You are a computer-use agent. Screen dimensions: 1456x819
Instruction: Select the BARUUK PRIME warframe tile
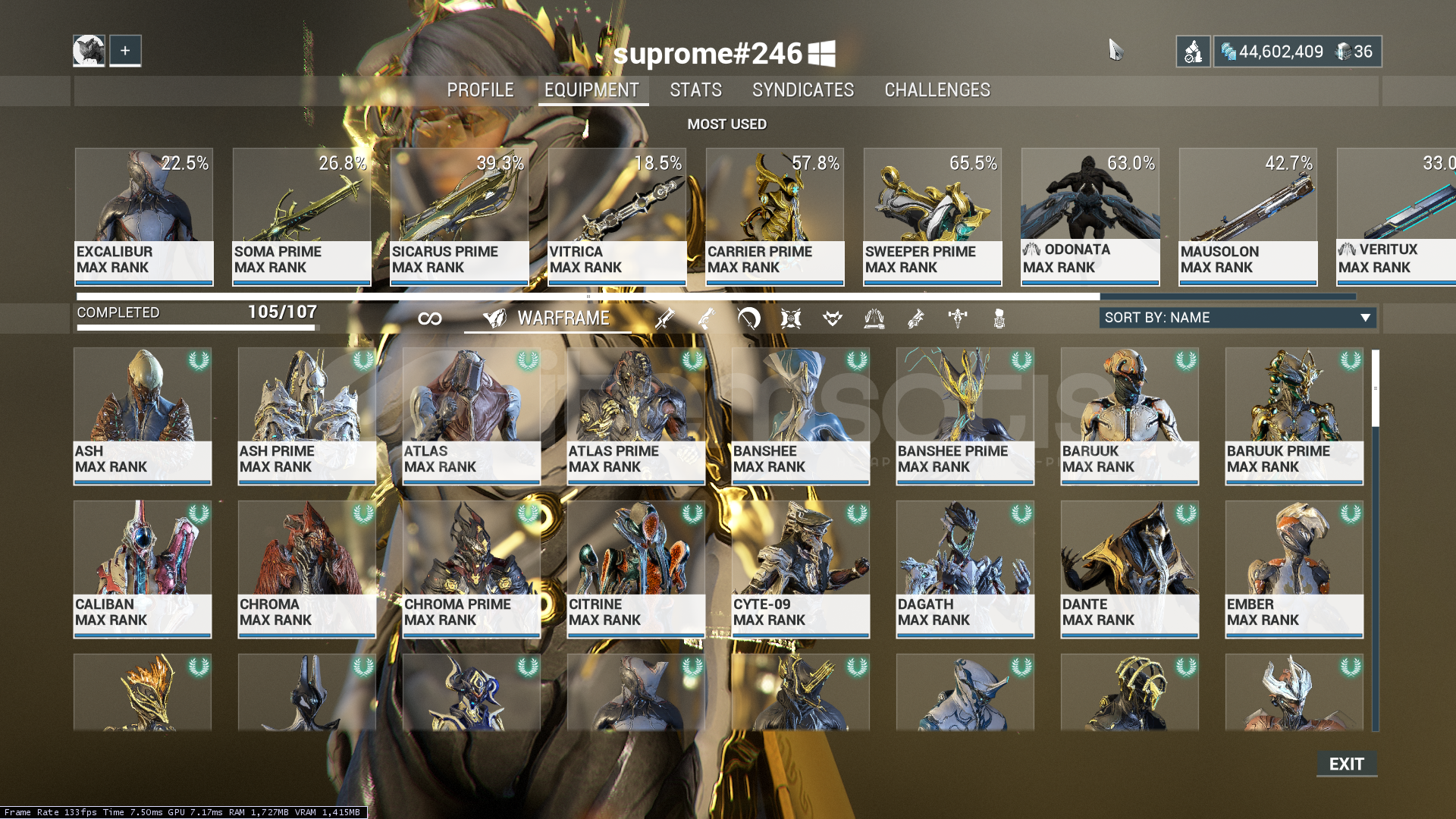[x=1294, y=416]
